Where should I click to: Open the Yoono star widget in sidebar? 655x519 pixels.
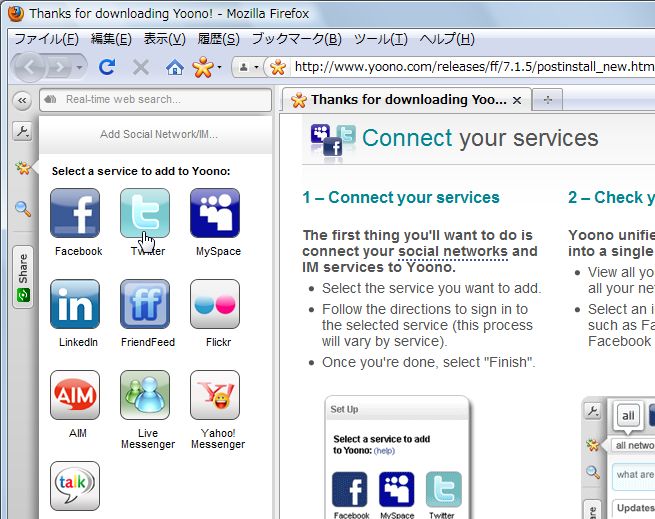23,168
